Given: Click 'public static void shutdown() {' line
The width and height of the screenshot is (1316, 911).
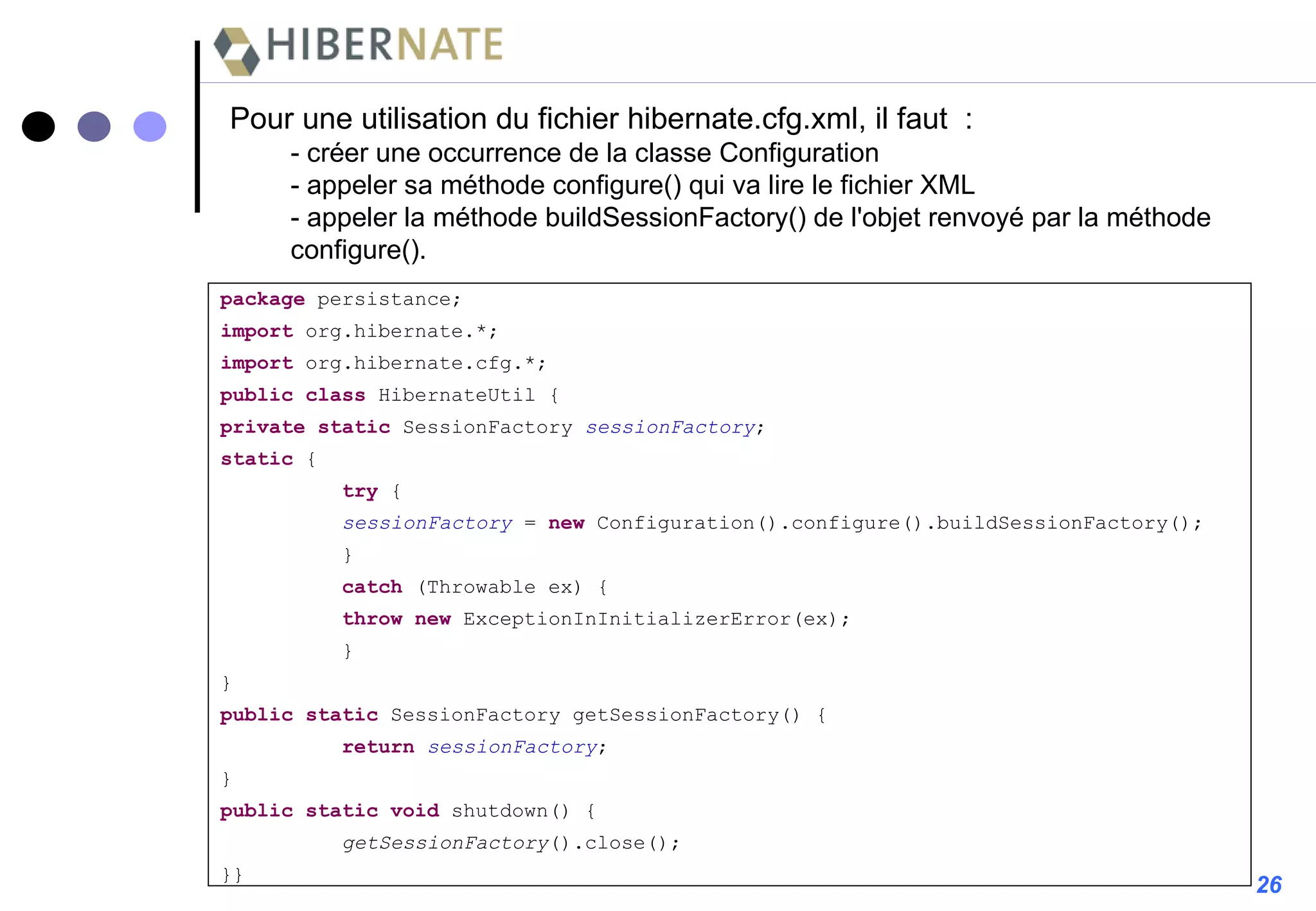Looking at the screenshot, I should pos(407,811).
